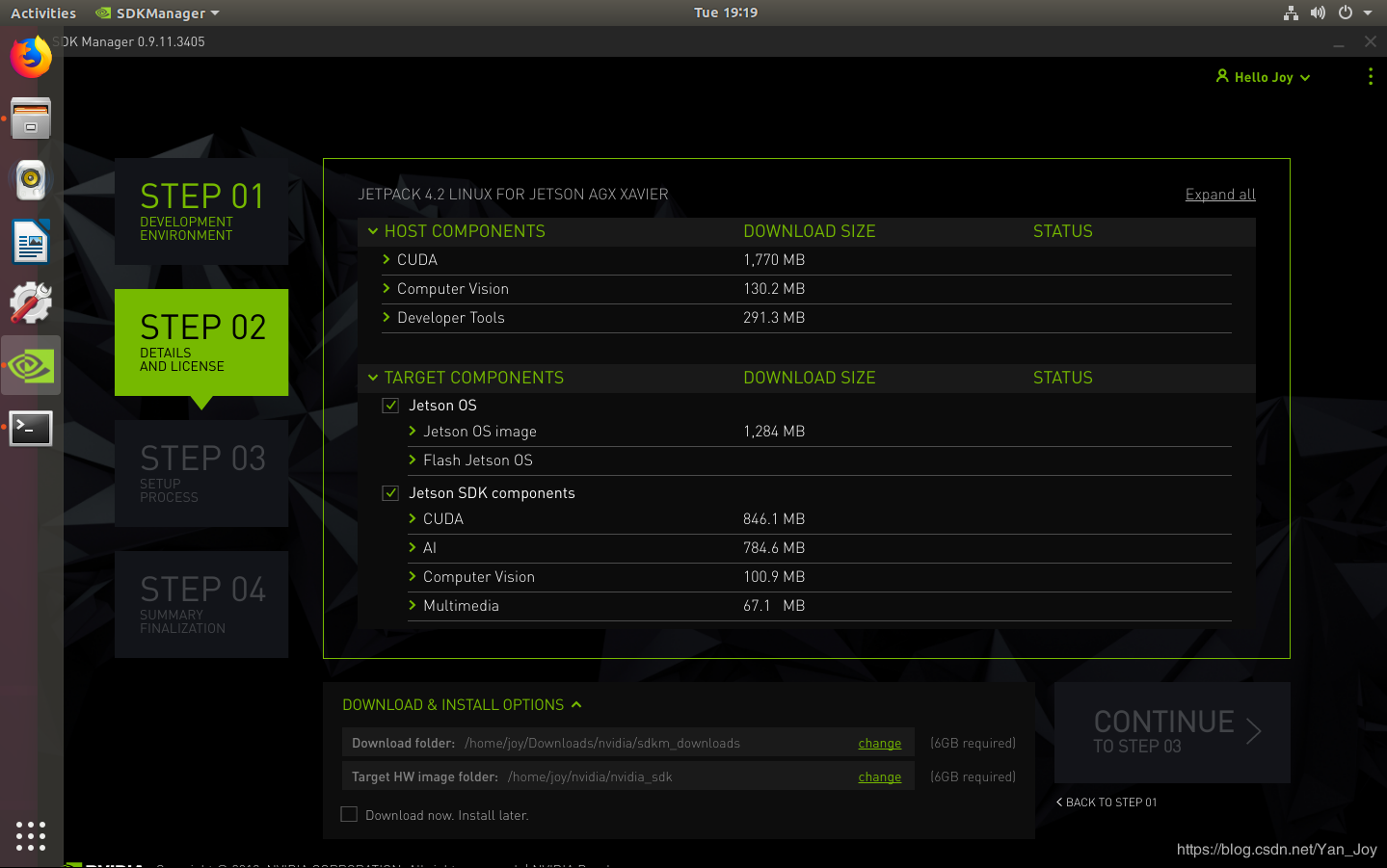
Task: Expand the AI components row
Action: [x=413, y=548]
